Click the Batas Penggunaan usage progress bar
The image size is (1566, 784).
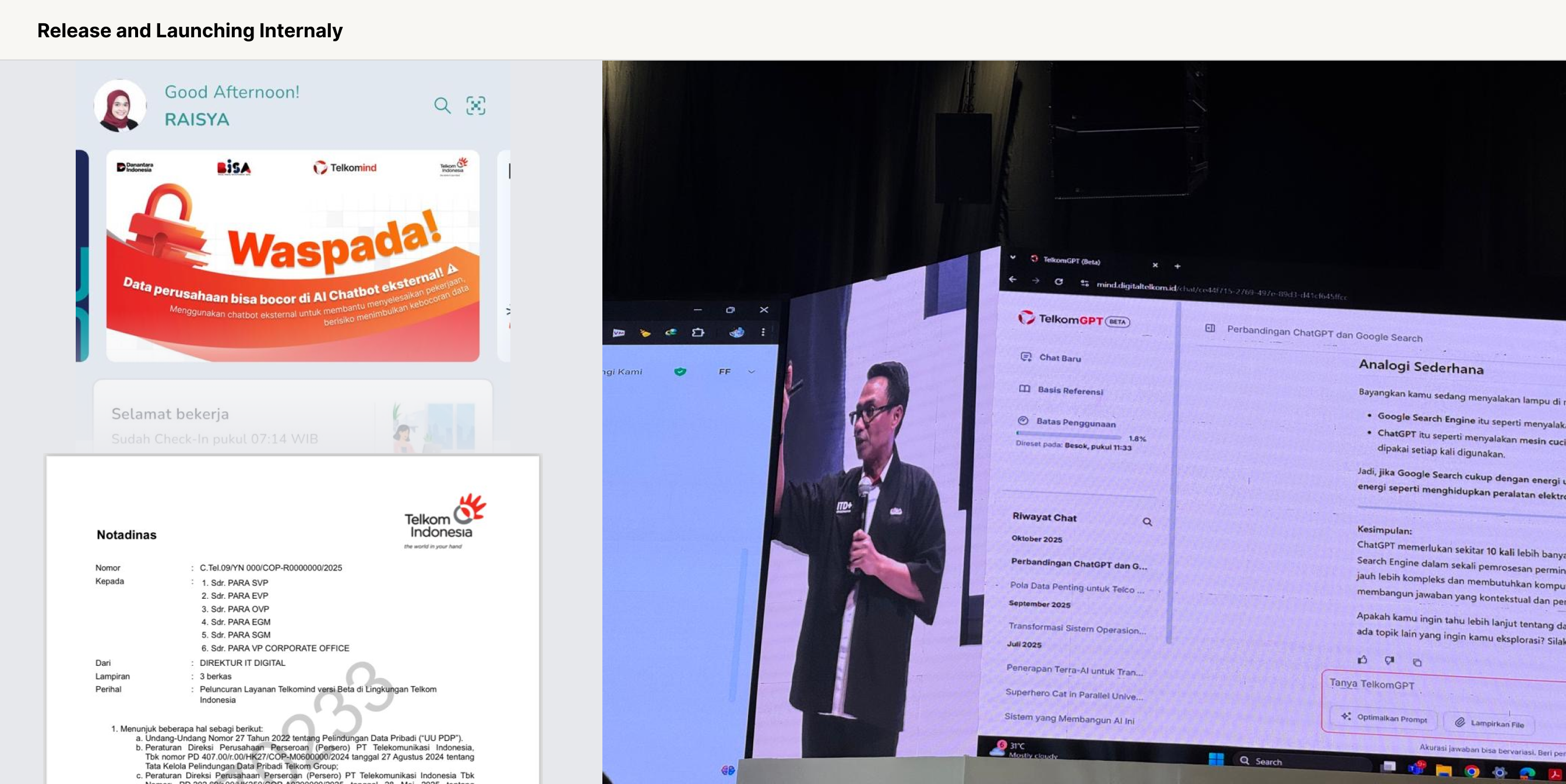(1068, 435)
